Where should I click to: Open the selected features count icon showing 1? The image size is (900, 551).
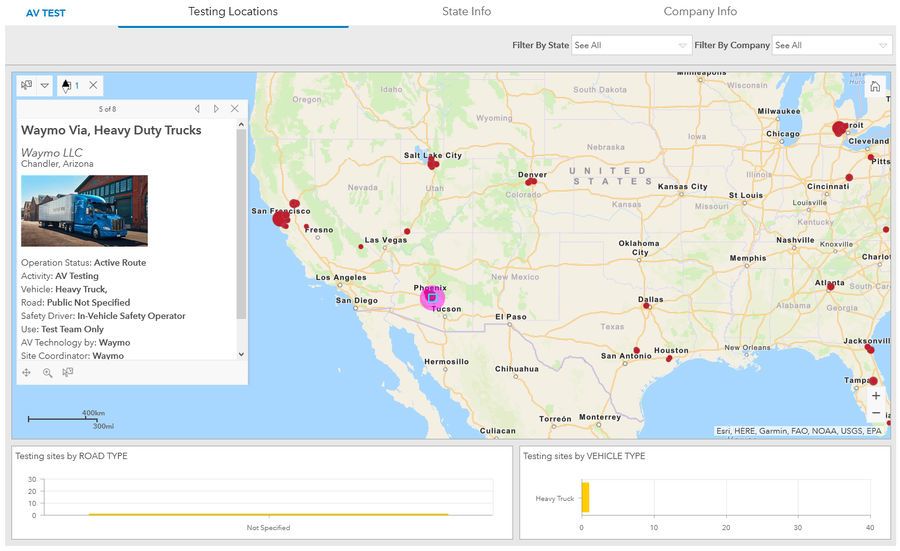click(x=69, y=86)
